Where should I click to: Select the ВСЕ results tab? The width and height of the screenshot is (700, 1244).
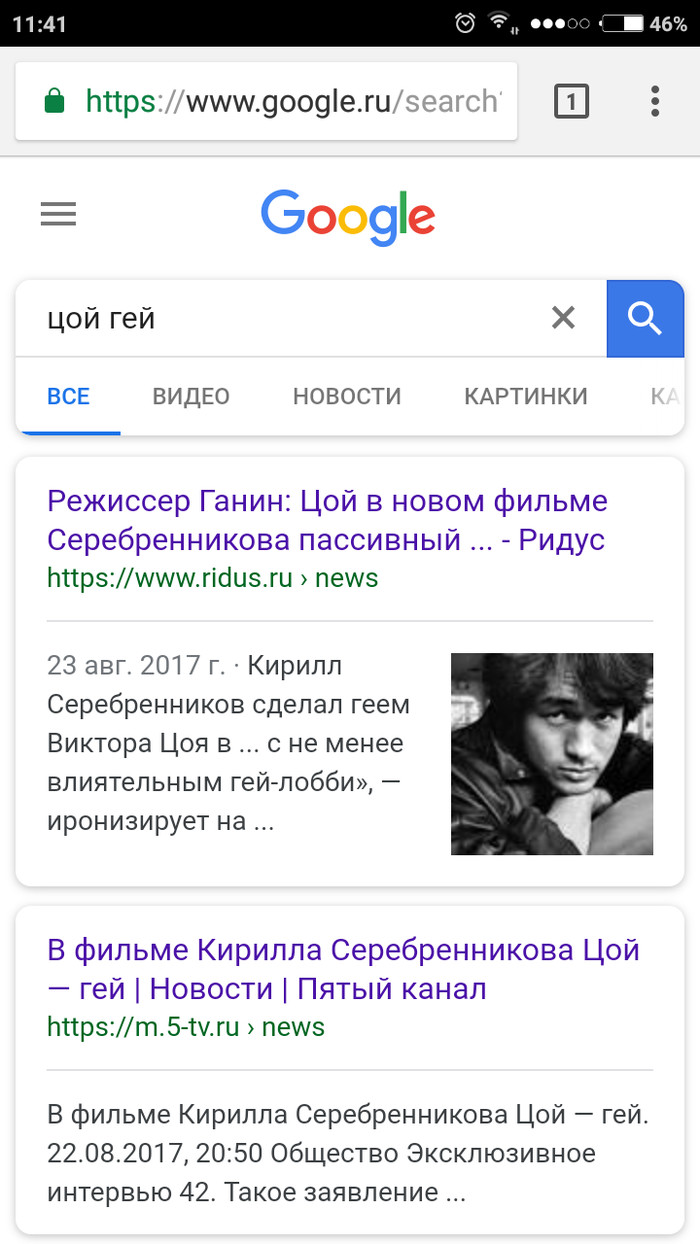(x=69, y=396)
